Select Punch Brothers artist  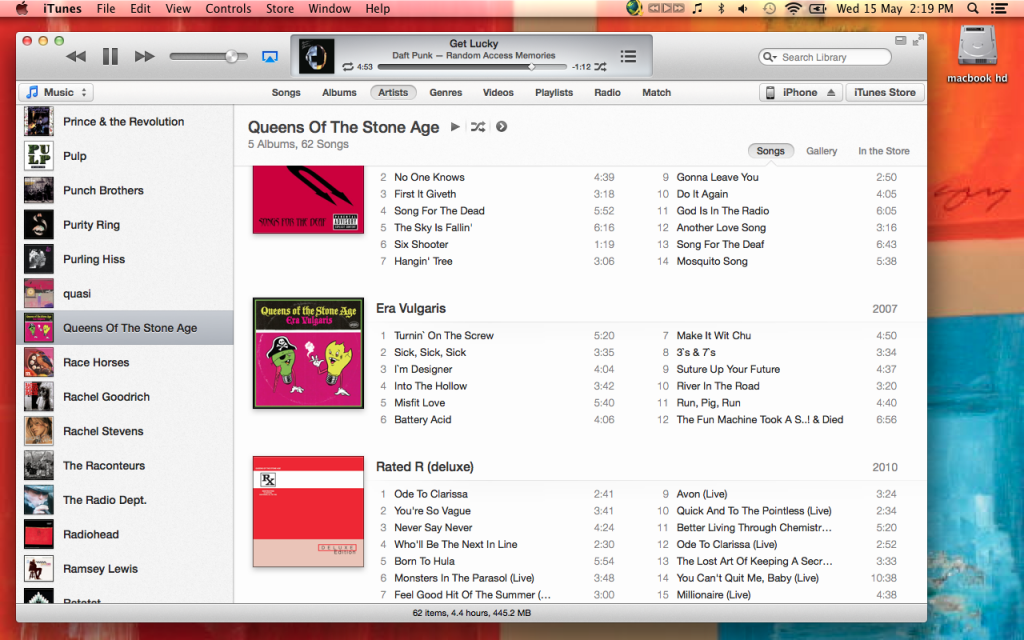pyautogui.click(x=125, y=190)
